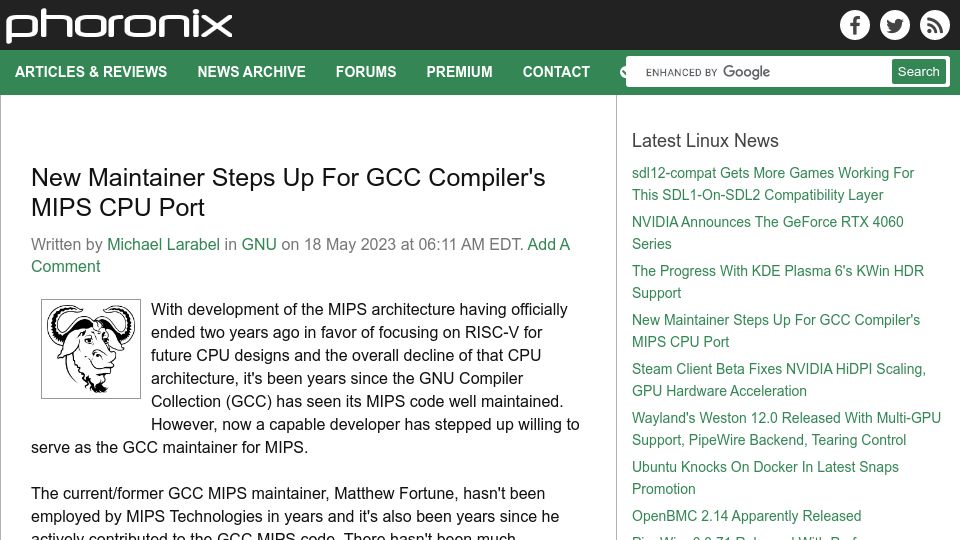Click the article headline New Maintainer Steps Up
This screenshot has height=540, width=960.
click(x=288, y=192)
